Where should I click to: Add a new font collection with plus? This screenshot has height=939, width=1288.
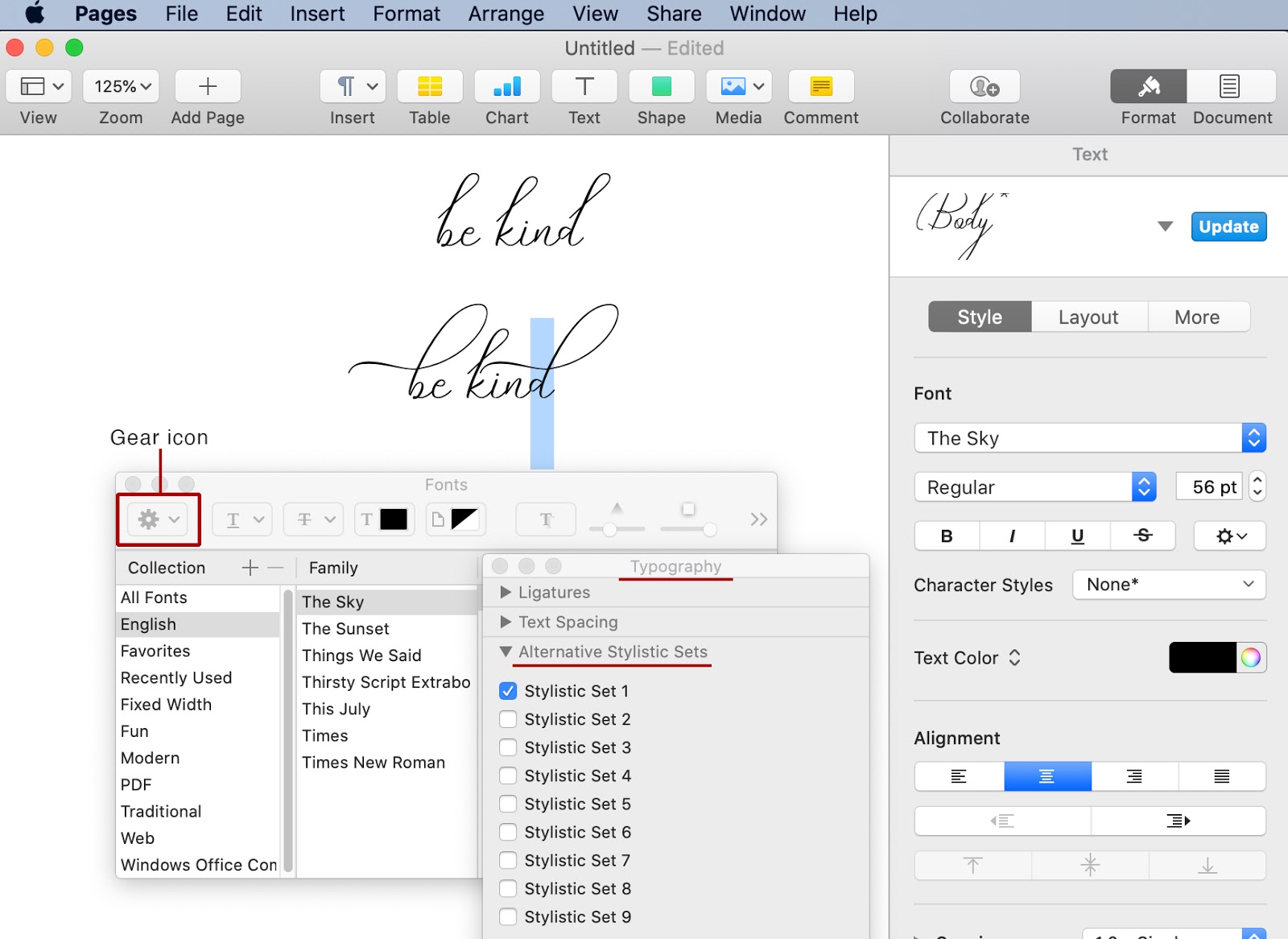[250, 568]
